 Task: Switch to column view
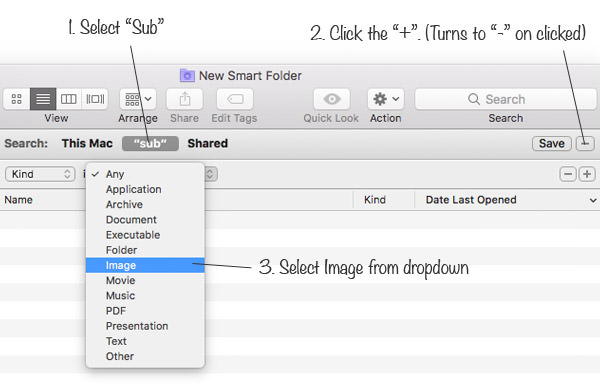(x=69, y=99)
